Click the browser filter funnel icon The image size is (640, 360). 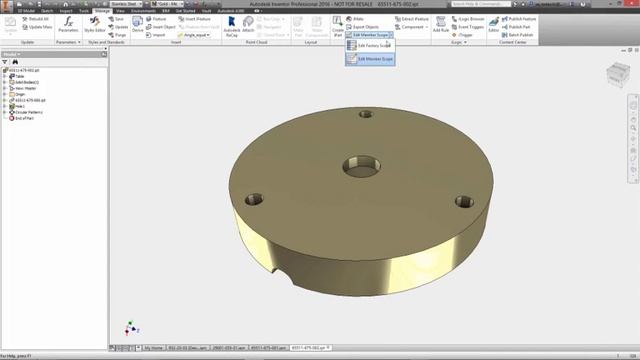(5, 62)
